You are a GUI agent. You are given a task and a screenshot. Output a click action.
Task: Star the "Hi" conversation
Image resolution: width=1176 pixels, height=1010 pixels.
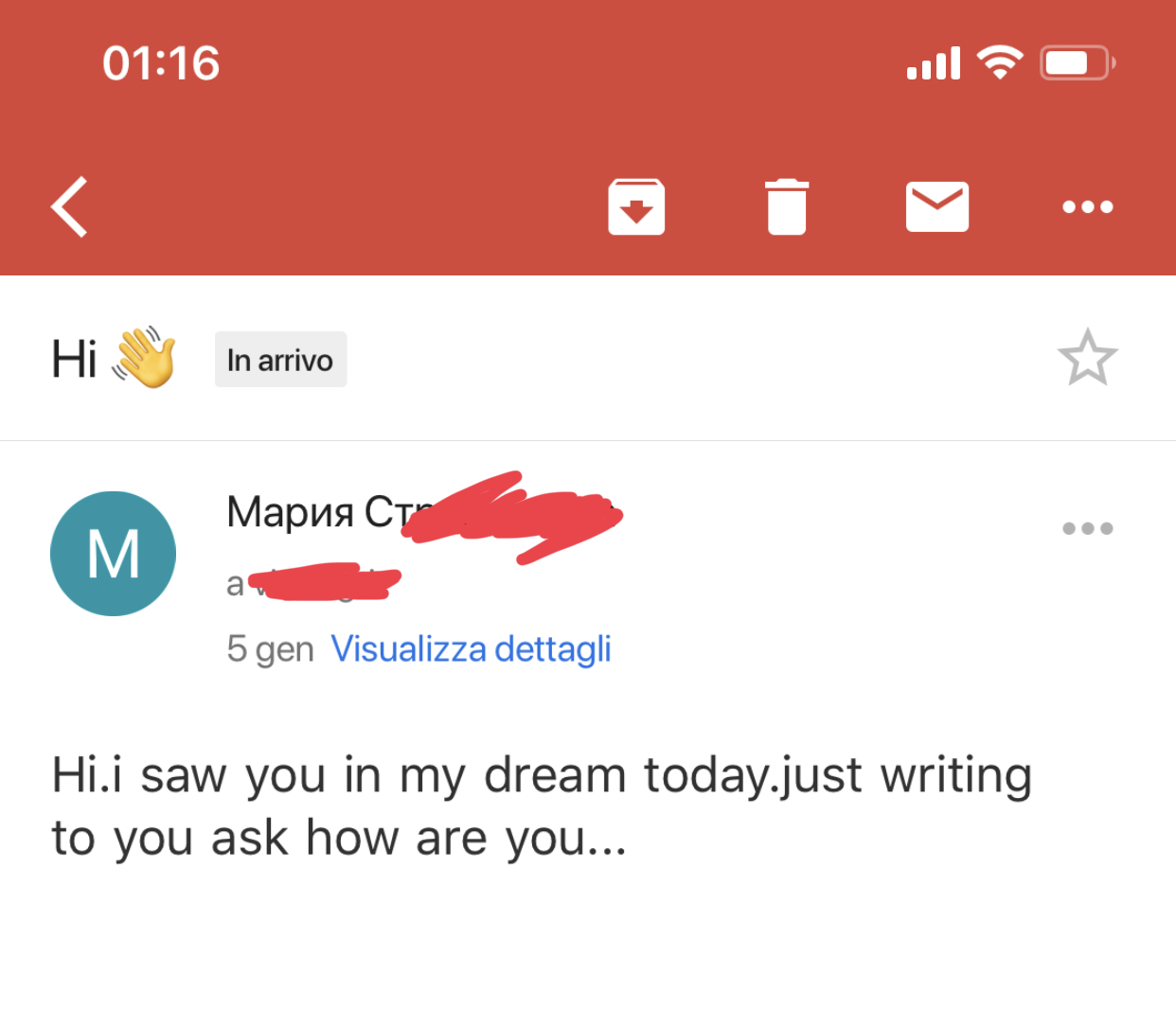point(1087,358)
